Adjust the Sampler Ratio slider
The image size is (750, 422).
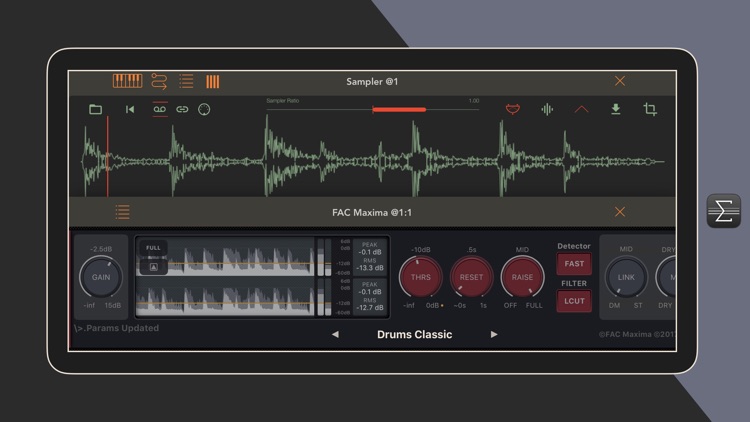pos(373,110)
